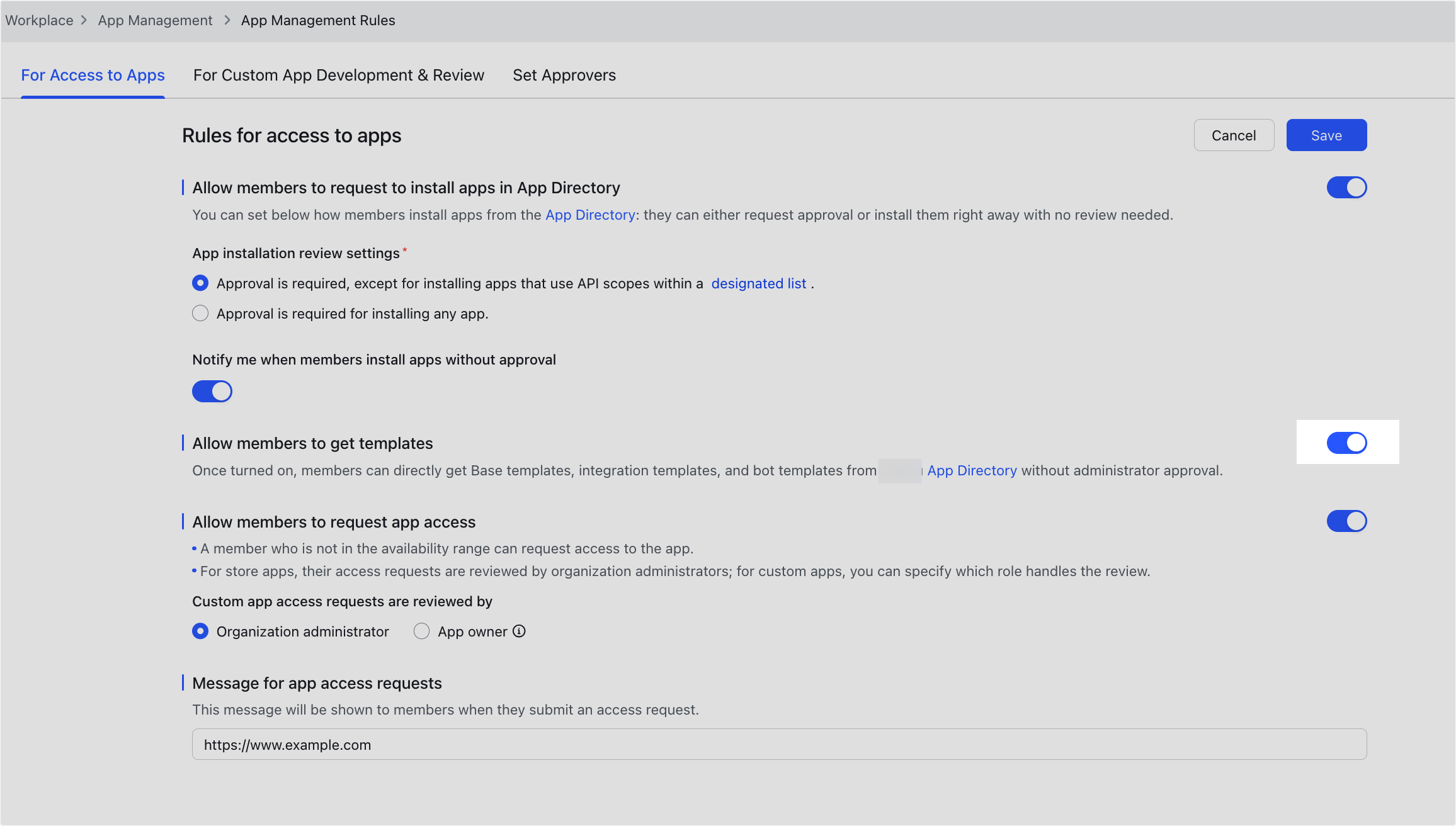Select App owner as reviewer

(x=421, y=631)
